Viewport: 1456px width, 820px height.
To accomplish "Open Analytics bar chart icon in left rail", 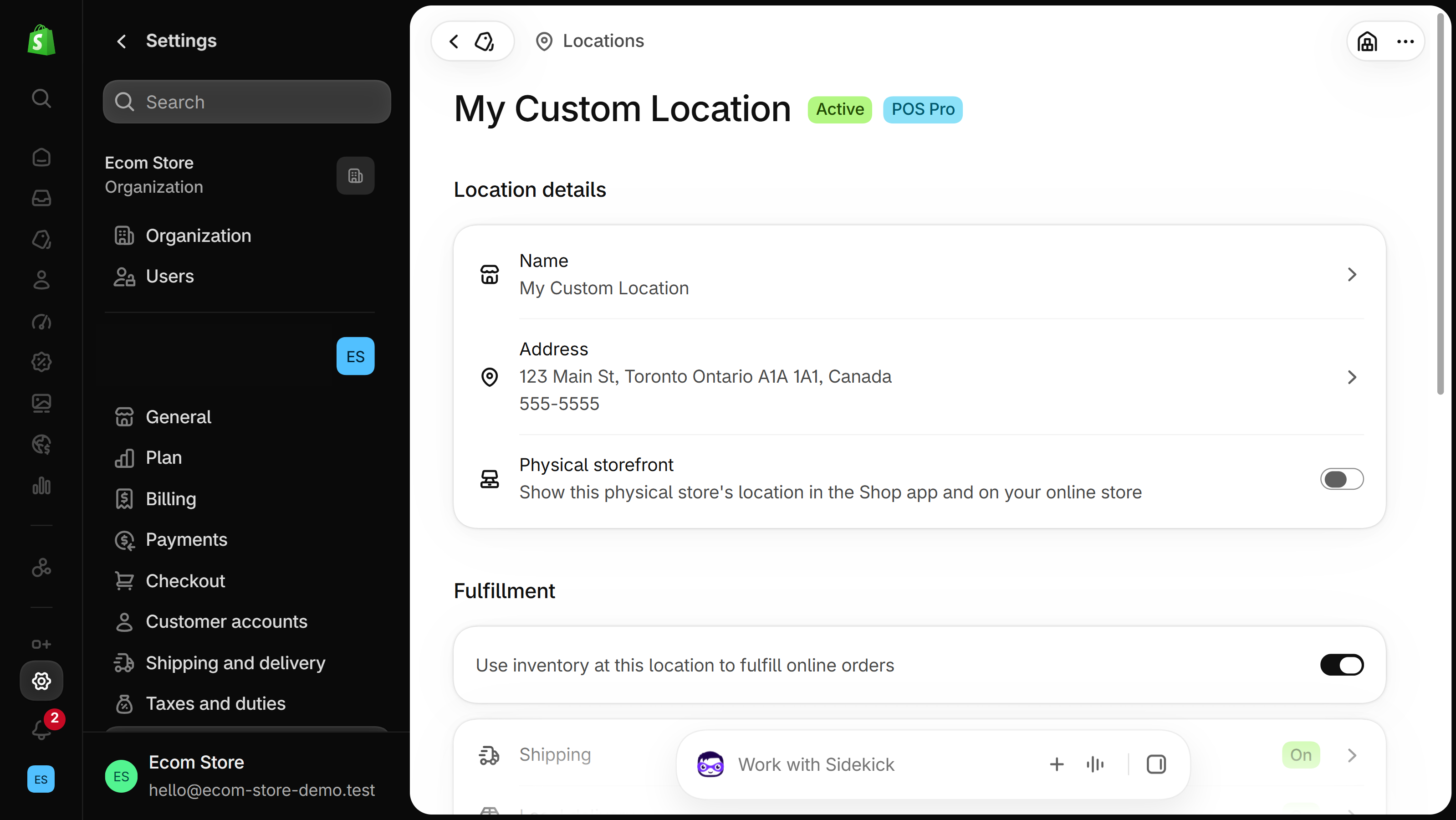I will point(41,485).
